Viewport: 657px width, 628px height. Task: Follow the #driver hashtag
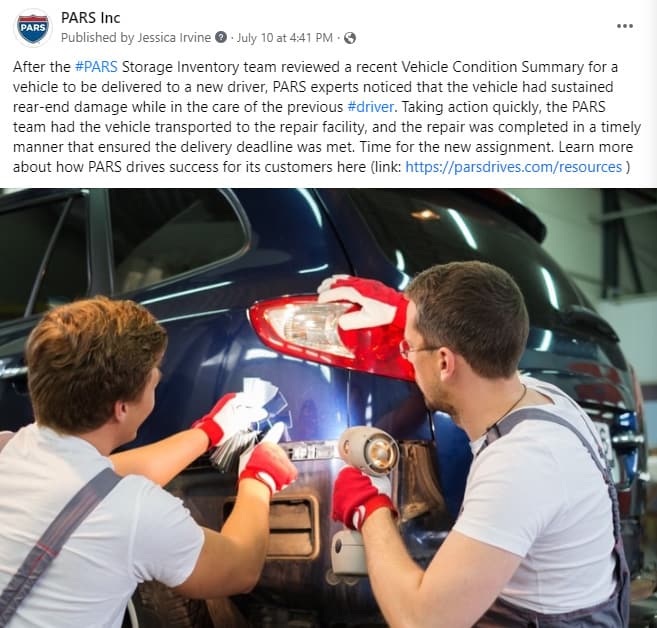tap(371, 107)
